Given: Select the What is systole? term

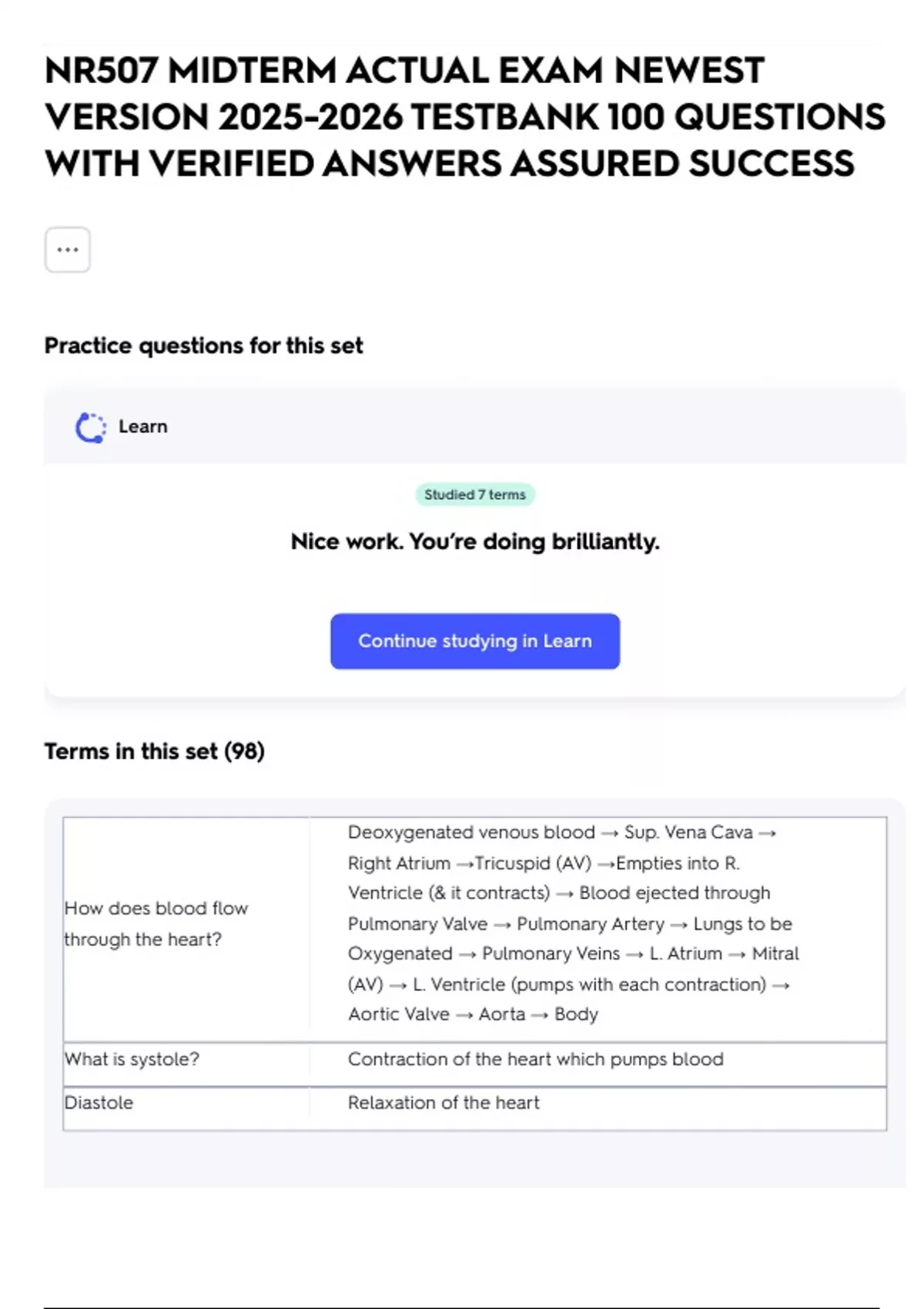Looking at the screenshot, I should [132, 1060].
